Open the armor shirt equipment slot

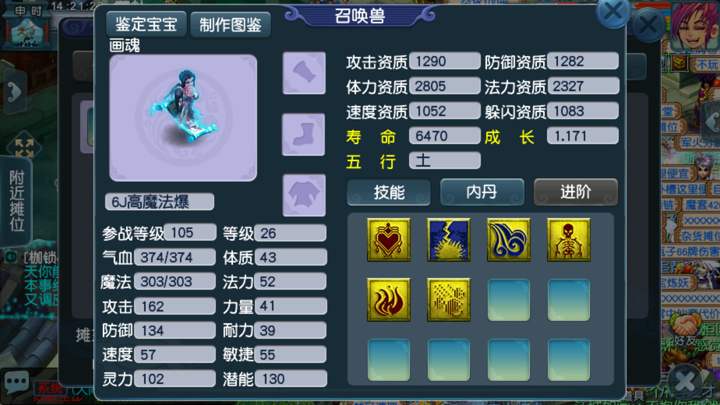(304, 195)
